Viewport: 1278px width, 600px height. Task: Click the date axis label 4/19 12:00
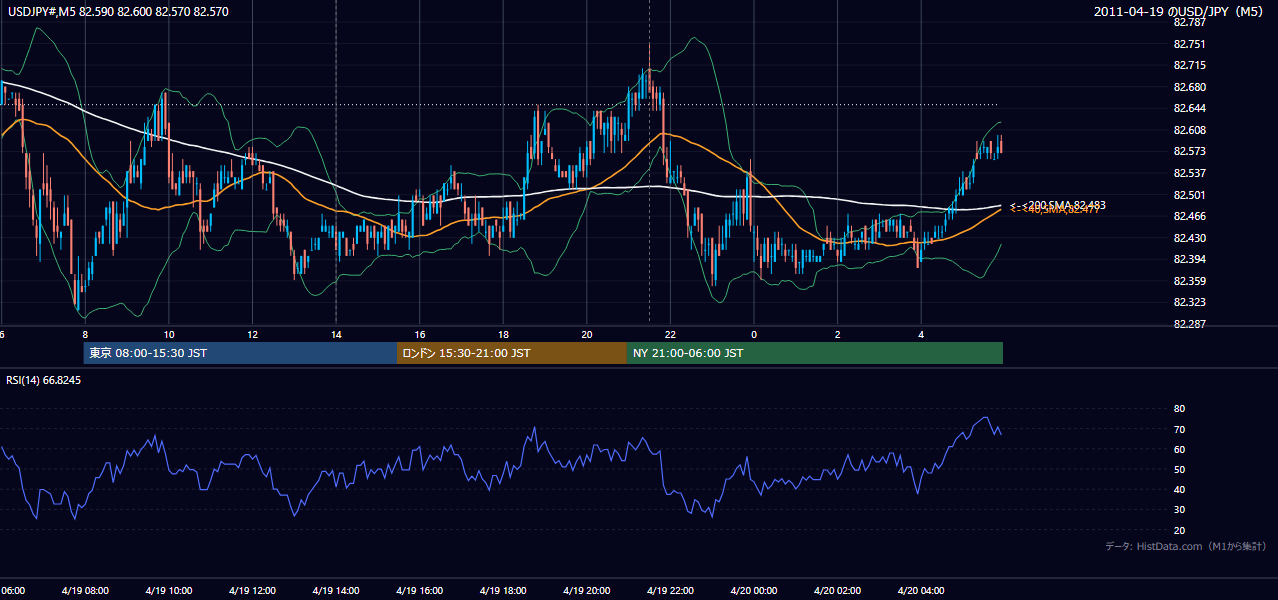(252, 591)
